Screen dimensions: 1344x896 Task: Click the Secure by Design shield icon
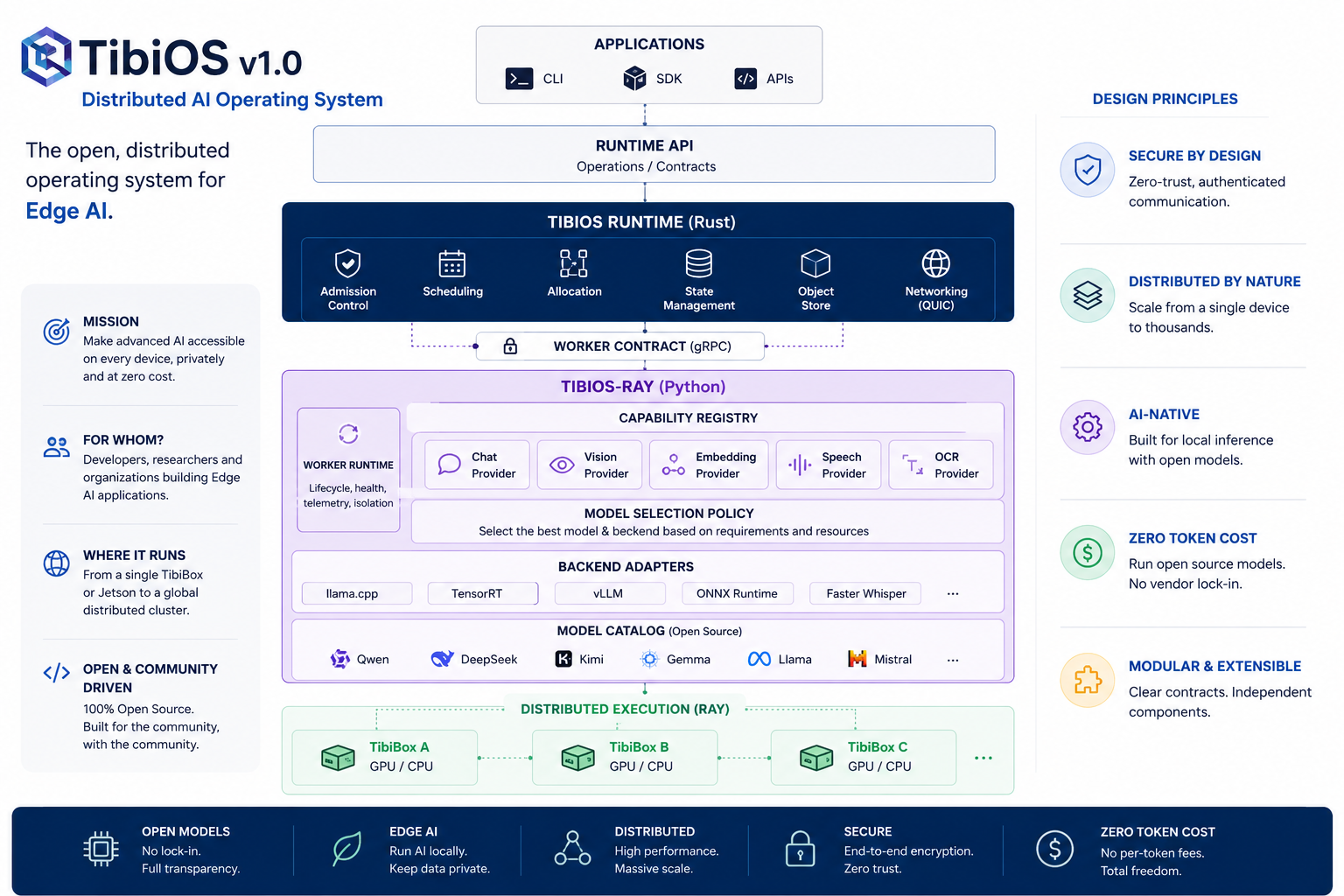click(x=1088, y=170)
